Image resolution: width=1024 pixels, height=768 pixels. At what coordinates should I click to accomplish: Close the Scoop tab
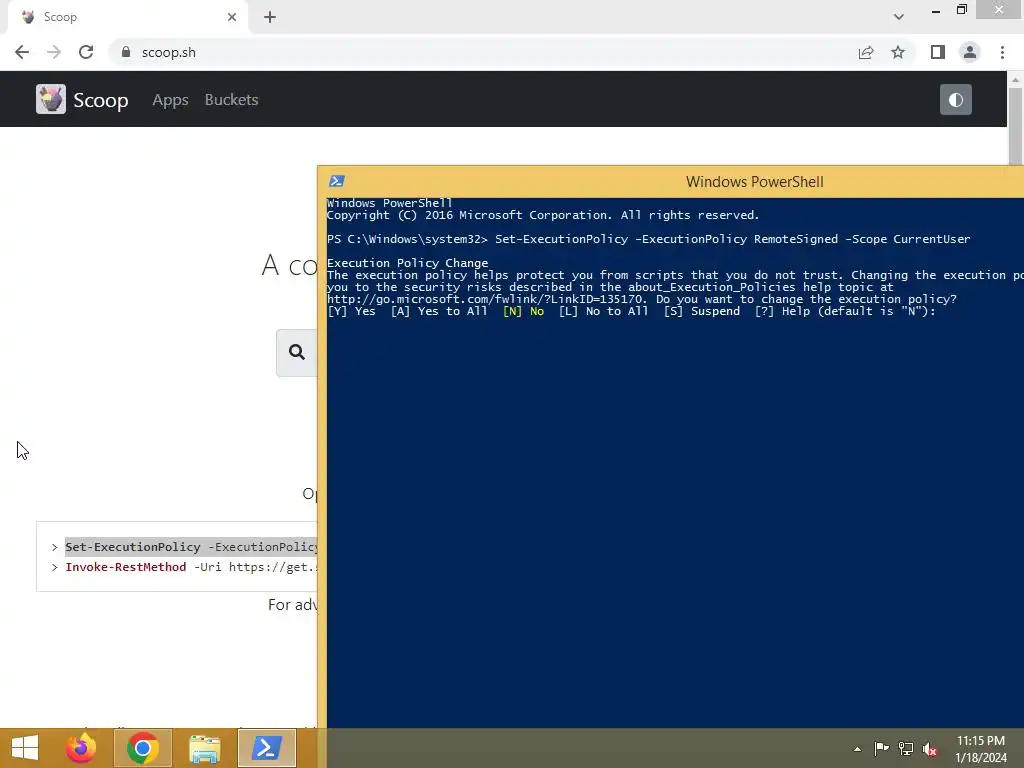pyautogui.click(x=232, y=17)
